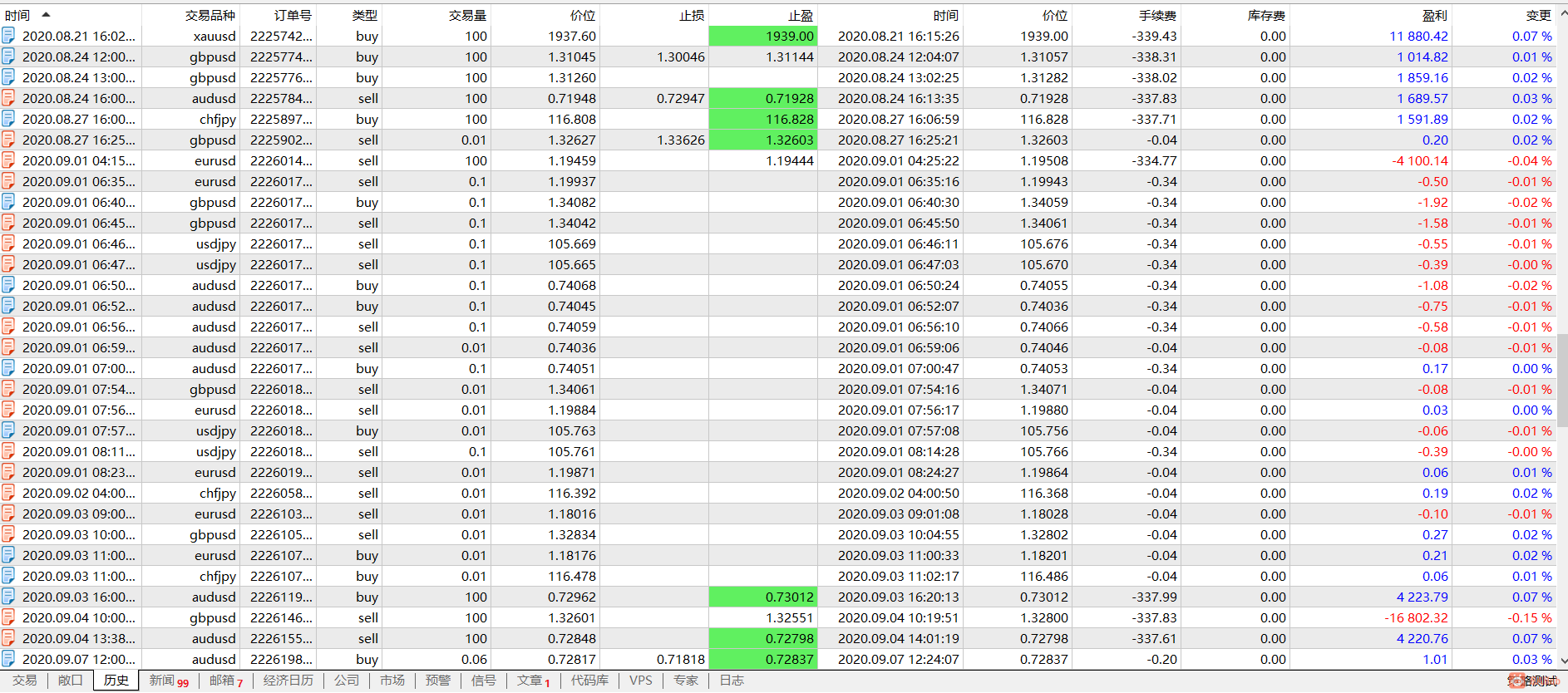Image resolution: width=1568 pixels, height=693 pixels.
Task: Select the 历史 tab
Action: [116, 681]
